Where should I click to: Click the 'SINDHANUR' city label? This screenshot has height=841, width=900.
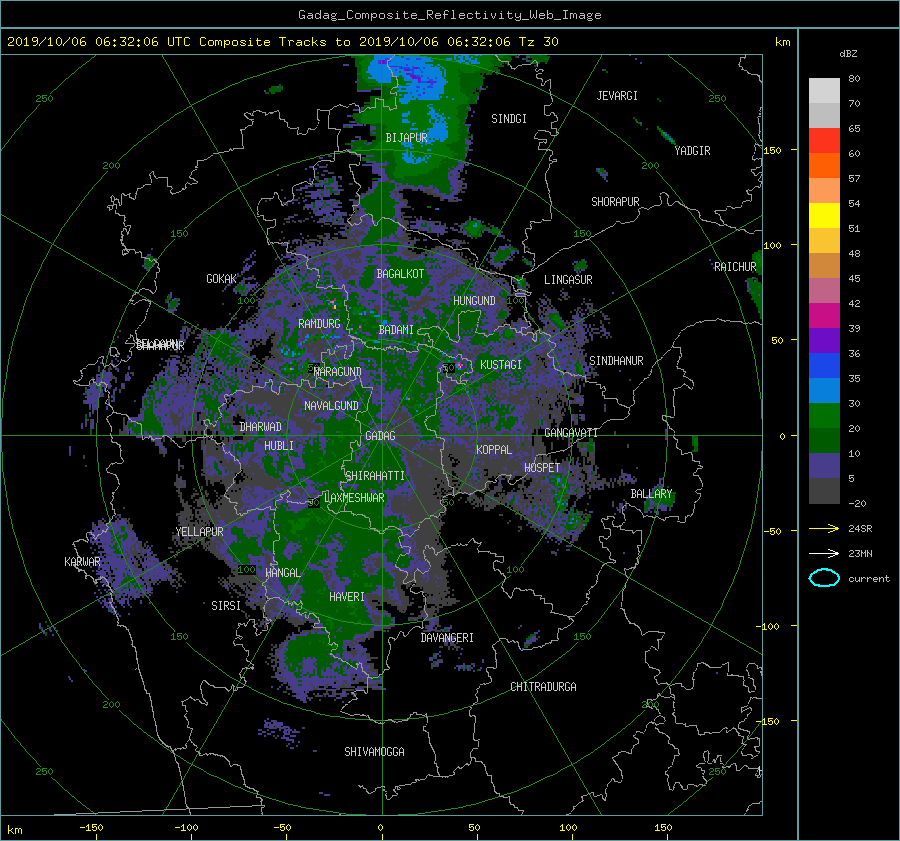[x=616, y=361]
